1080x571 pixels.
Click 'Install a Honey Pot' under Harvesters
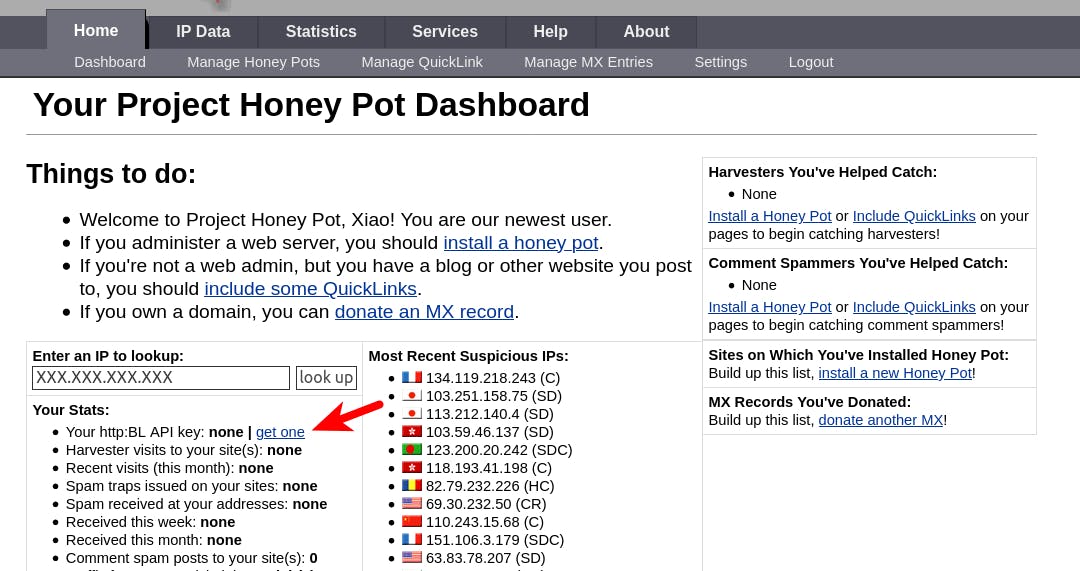coord(770,216)
